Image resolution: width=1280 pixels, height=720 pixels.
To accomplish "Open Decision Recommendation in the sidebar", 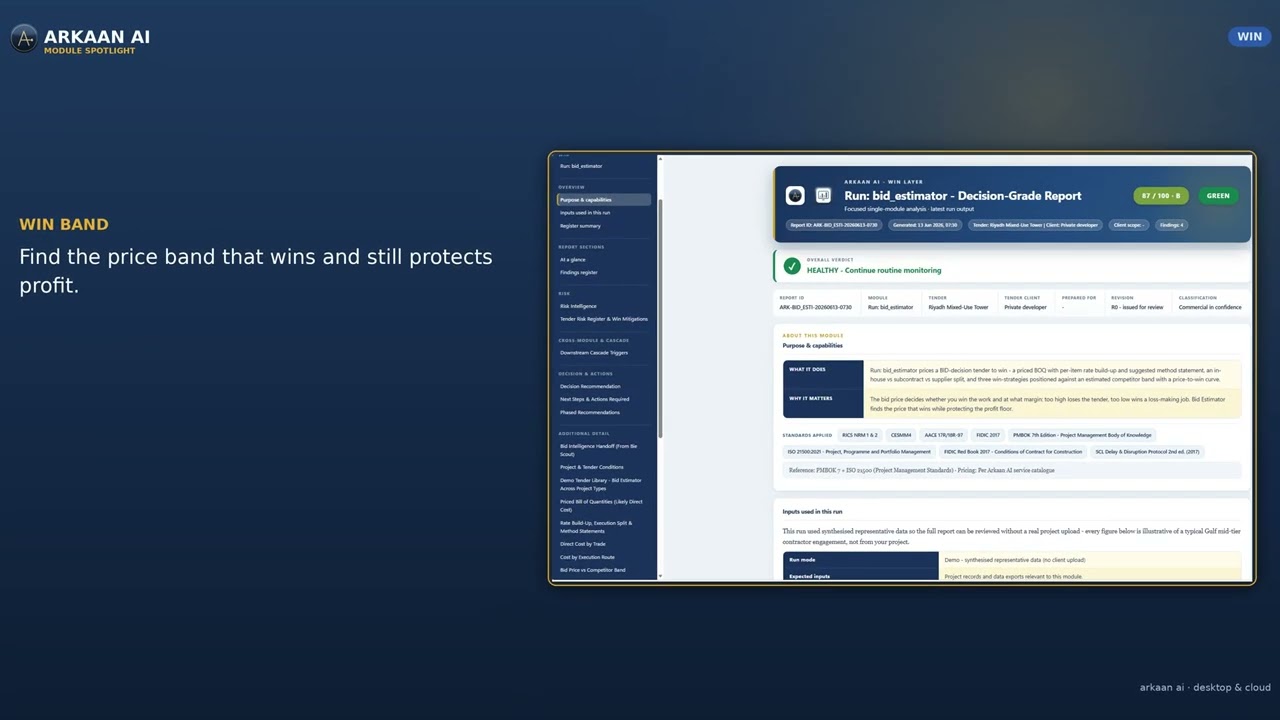I will coord(590,386).
